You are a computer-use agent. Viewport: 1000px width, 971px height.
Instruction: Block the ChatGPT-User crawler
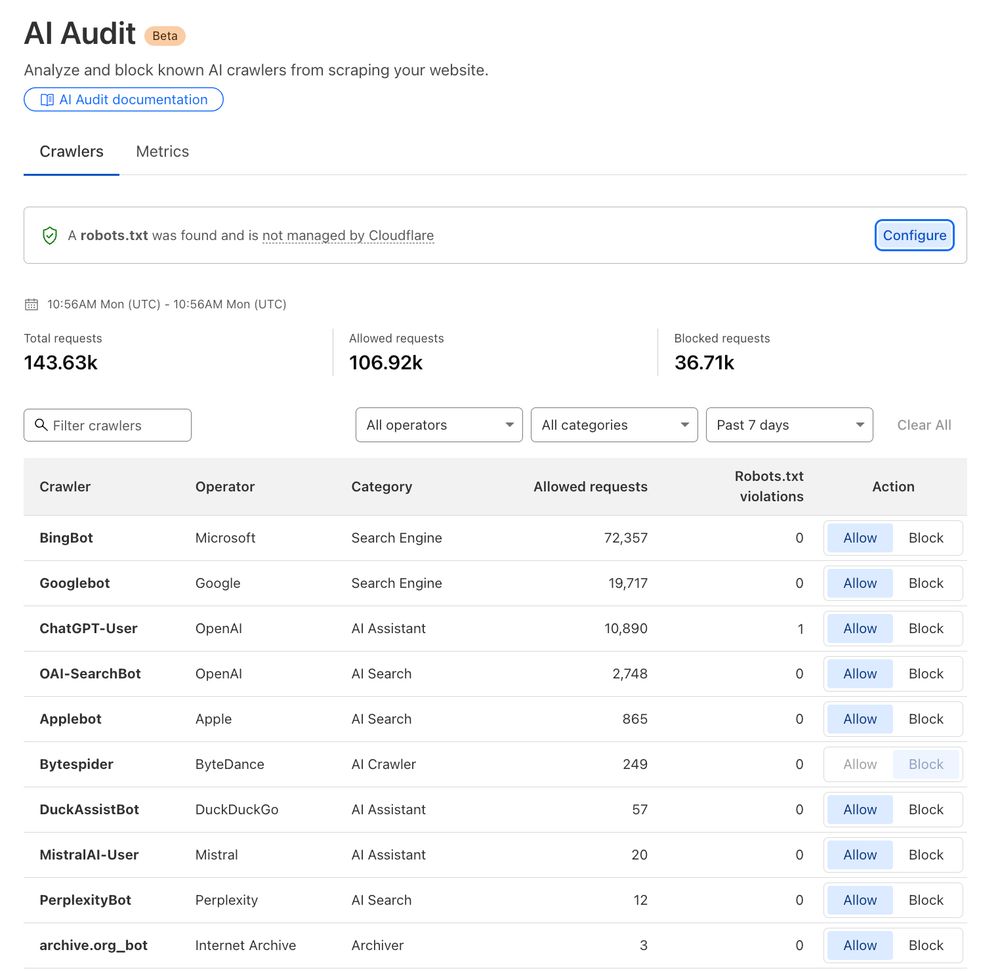[x=925, y=629]
